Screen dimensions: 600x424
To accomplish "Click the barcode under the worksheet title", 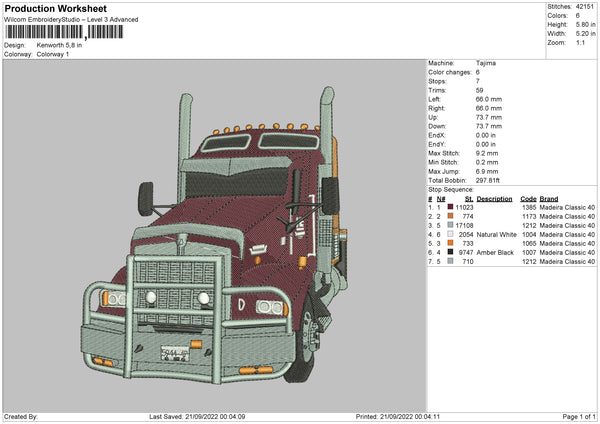I will click(x=63, y=32).
